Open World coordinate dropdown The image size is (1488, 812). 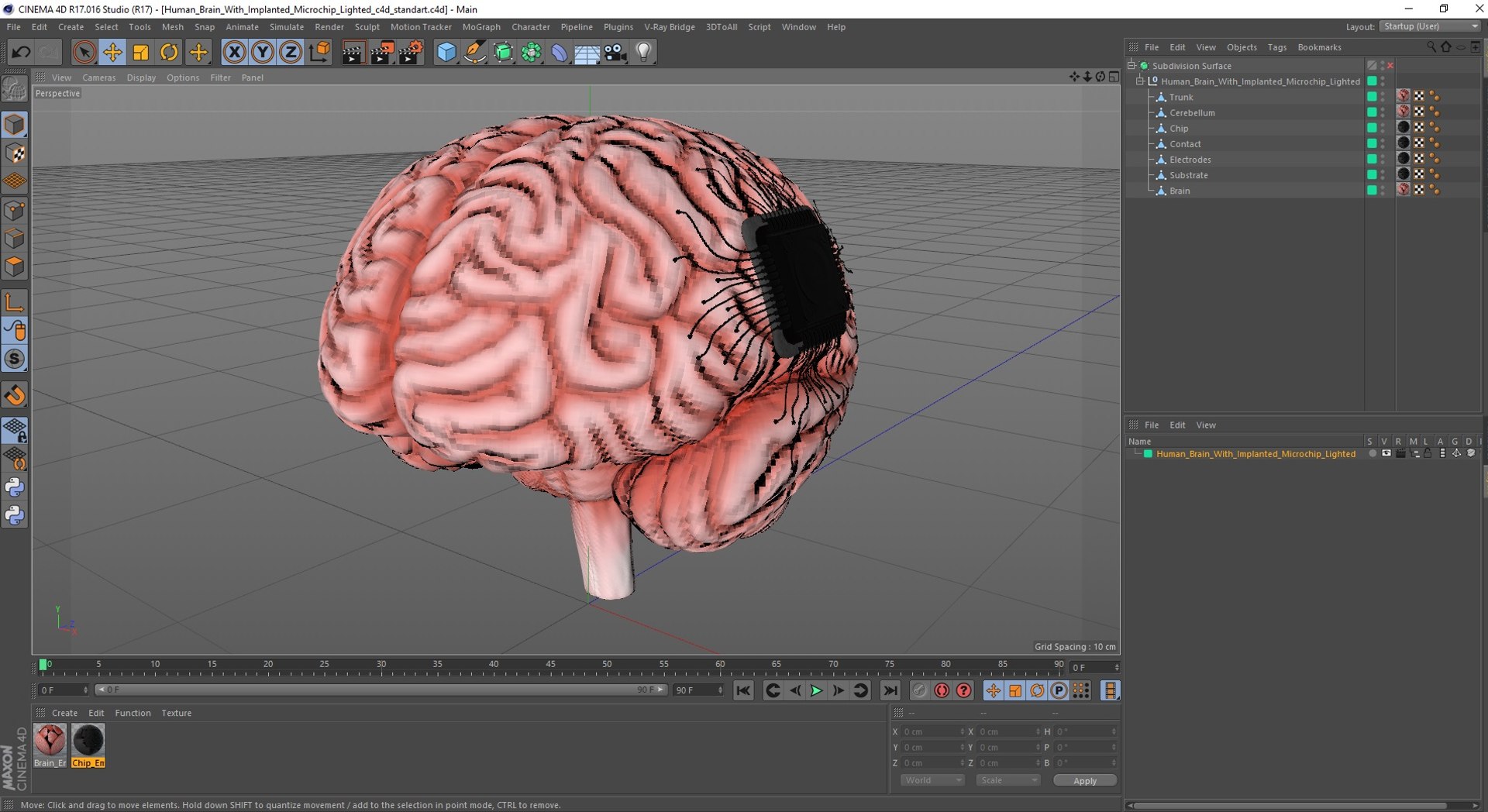tap(932, 780)
